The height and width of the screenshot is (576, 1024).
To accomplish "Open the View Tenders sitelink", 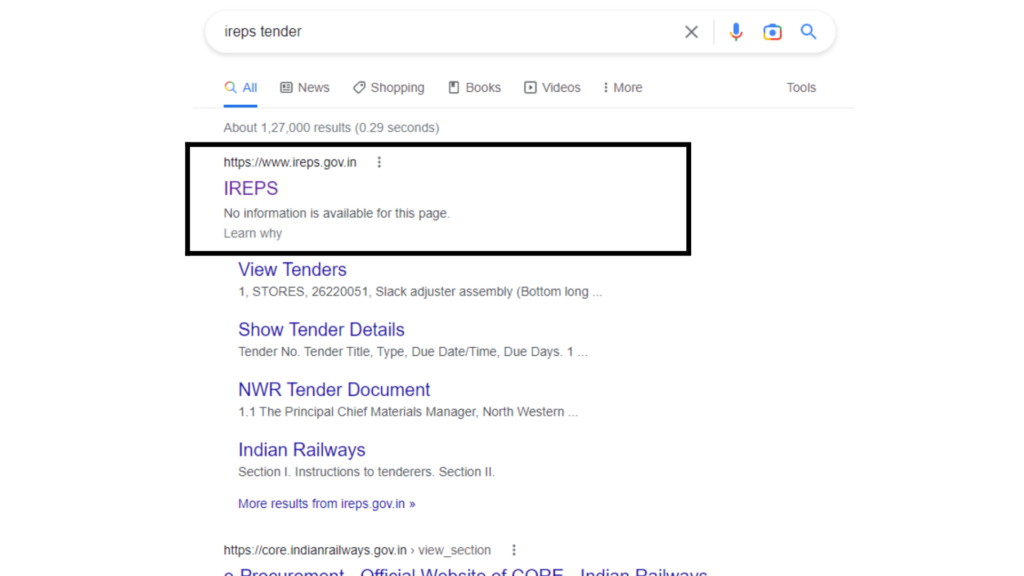I will coord(292,270).
